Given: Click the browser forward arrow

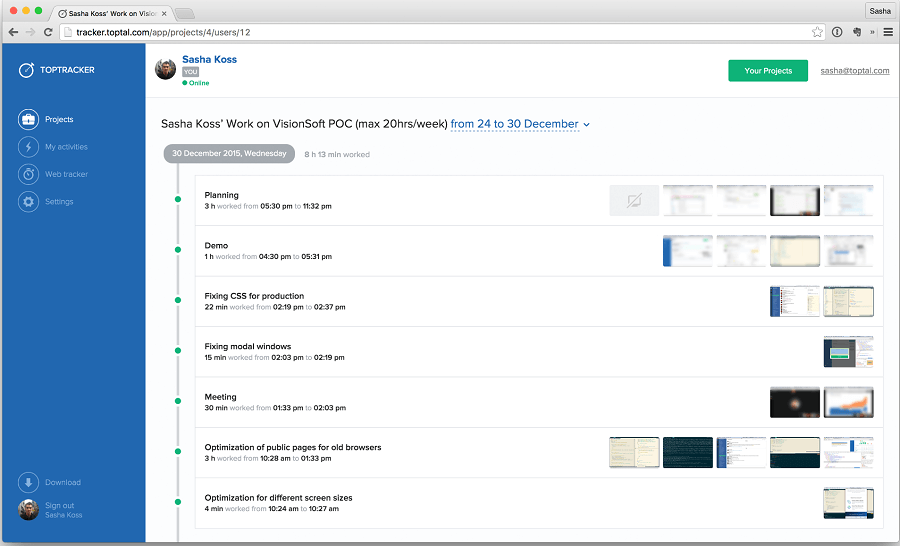Looking at the screenshot, I should tap(30, 32).
